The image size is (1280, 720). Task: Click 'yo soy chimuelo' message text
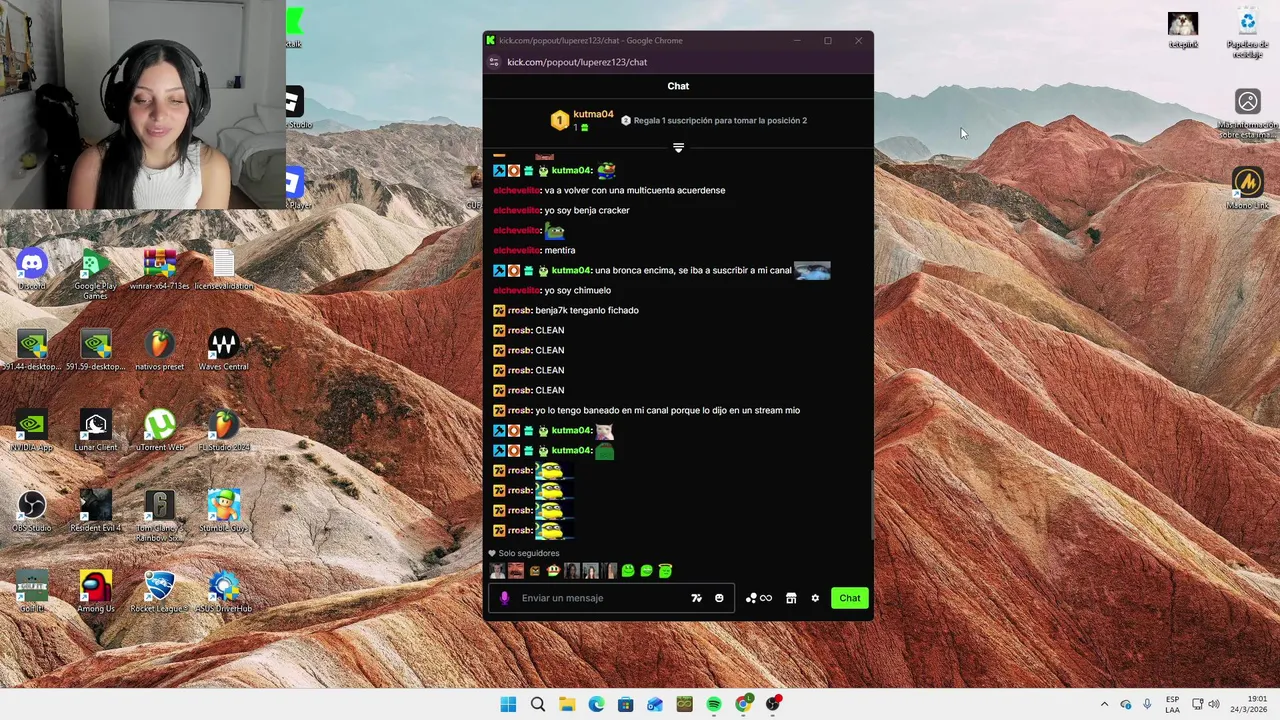577,290
